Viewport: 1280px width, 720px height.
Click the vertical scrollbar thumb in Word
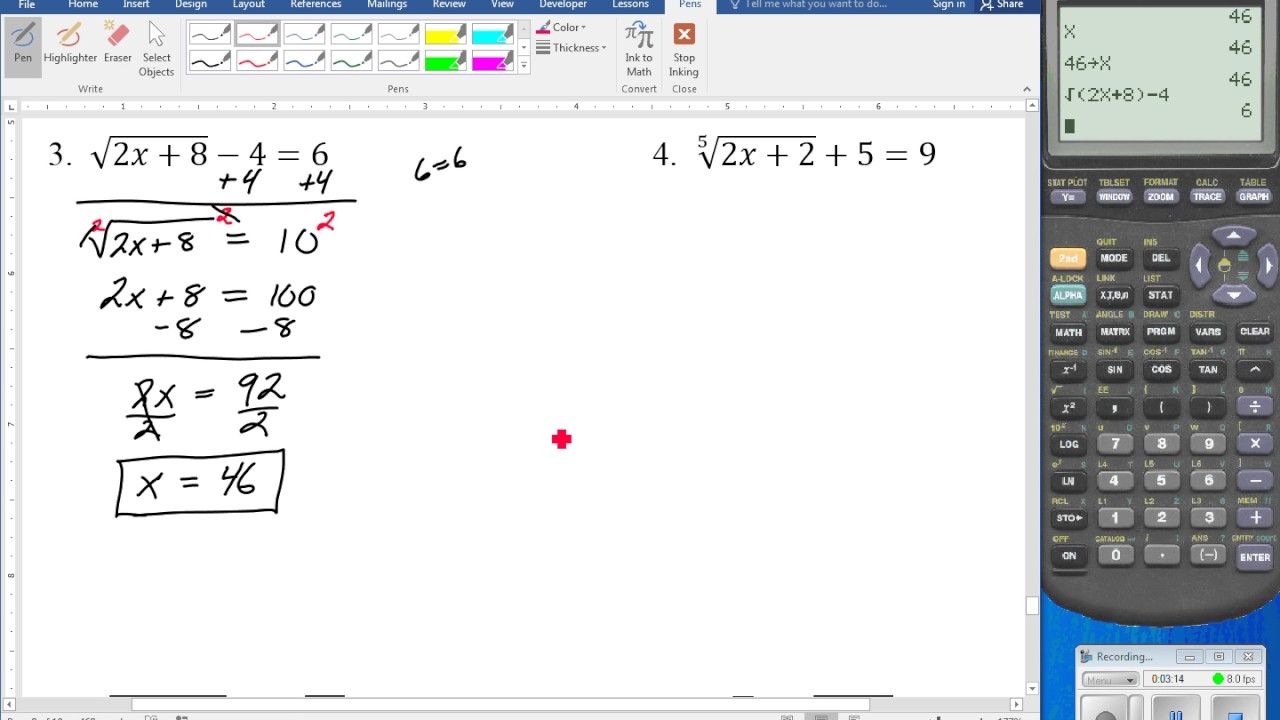[1032, 605]
